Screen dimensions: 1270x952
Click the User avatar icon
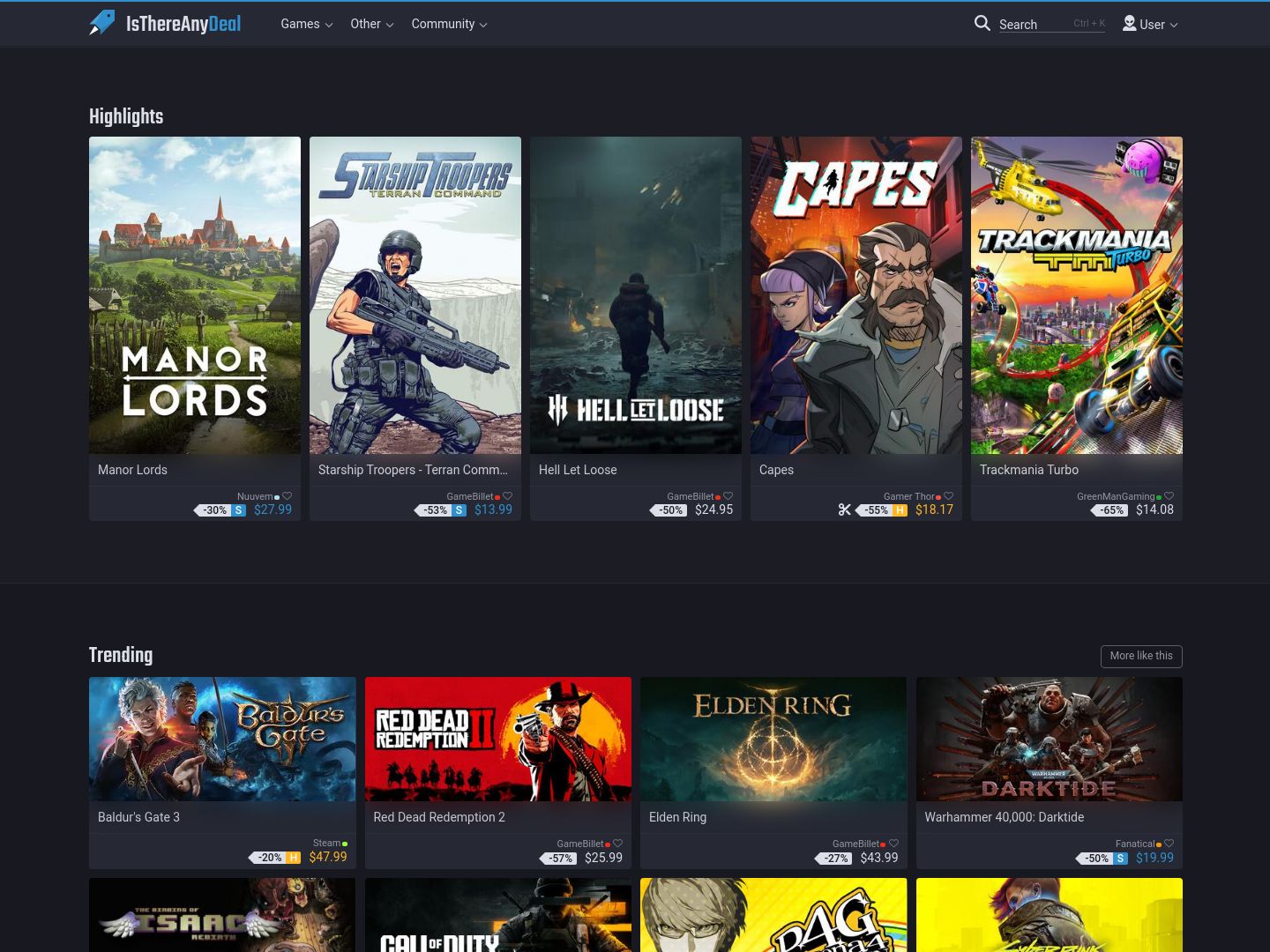(1129, 23)
